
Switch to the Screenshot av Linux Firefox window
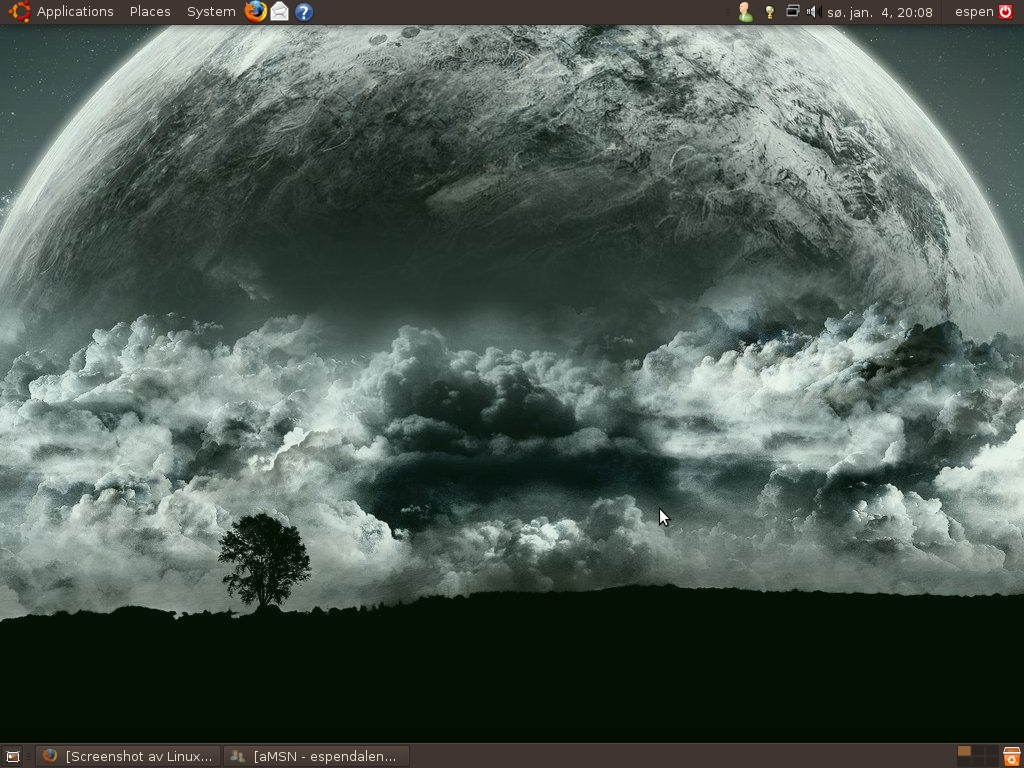[128, 756]
